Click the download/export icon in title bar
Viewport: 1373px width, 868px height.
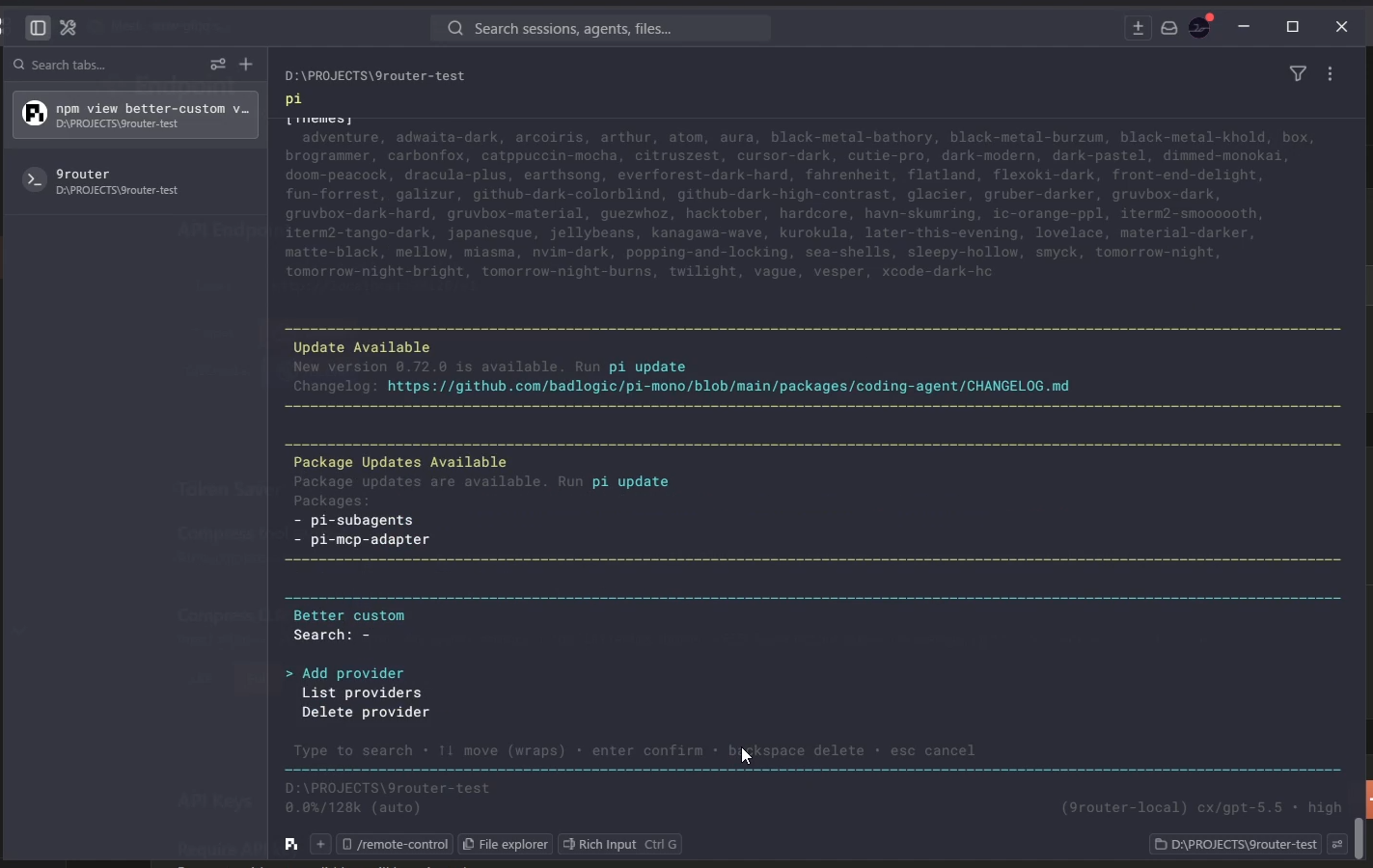(1139, 28)
